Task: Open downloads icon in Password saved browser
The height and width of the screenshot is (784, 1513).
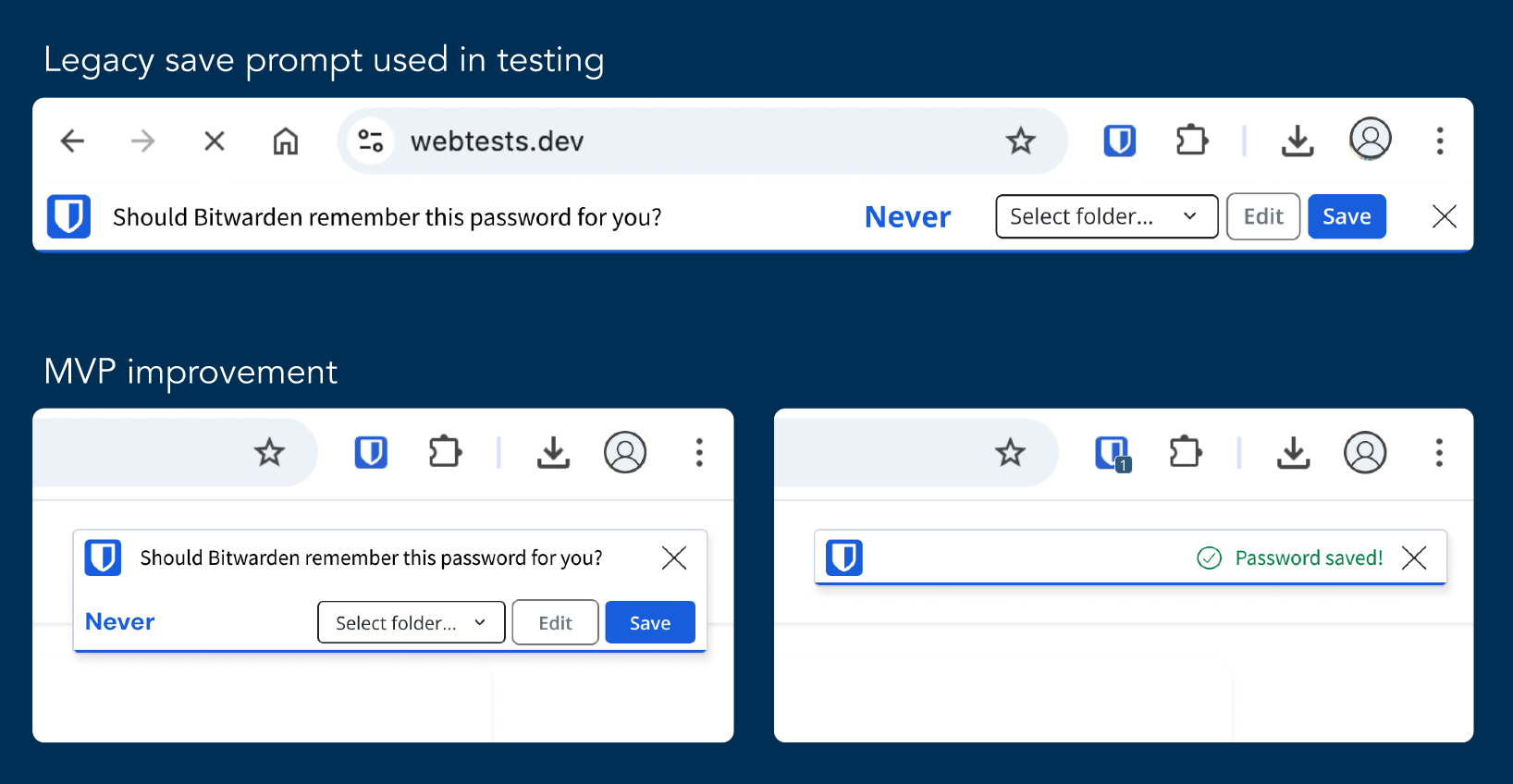Action: (1293, 452)
